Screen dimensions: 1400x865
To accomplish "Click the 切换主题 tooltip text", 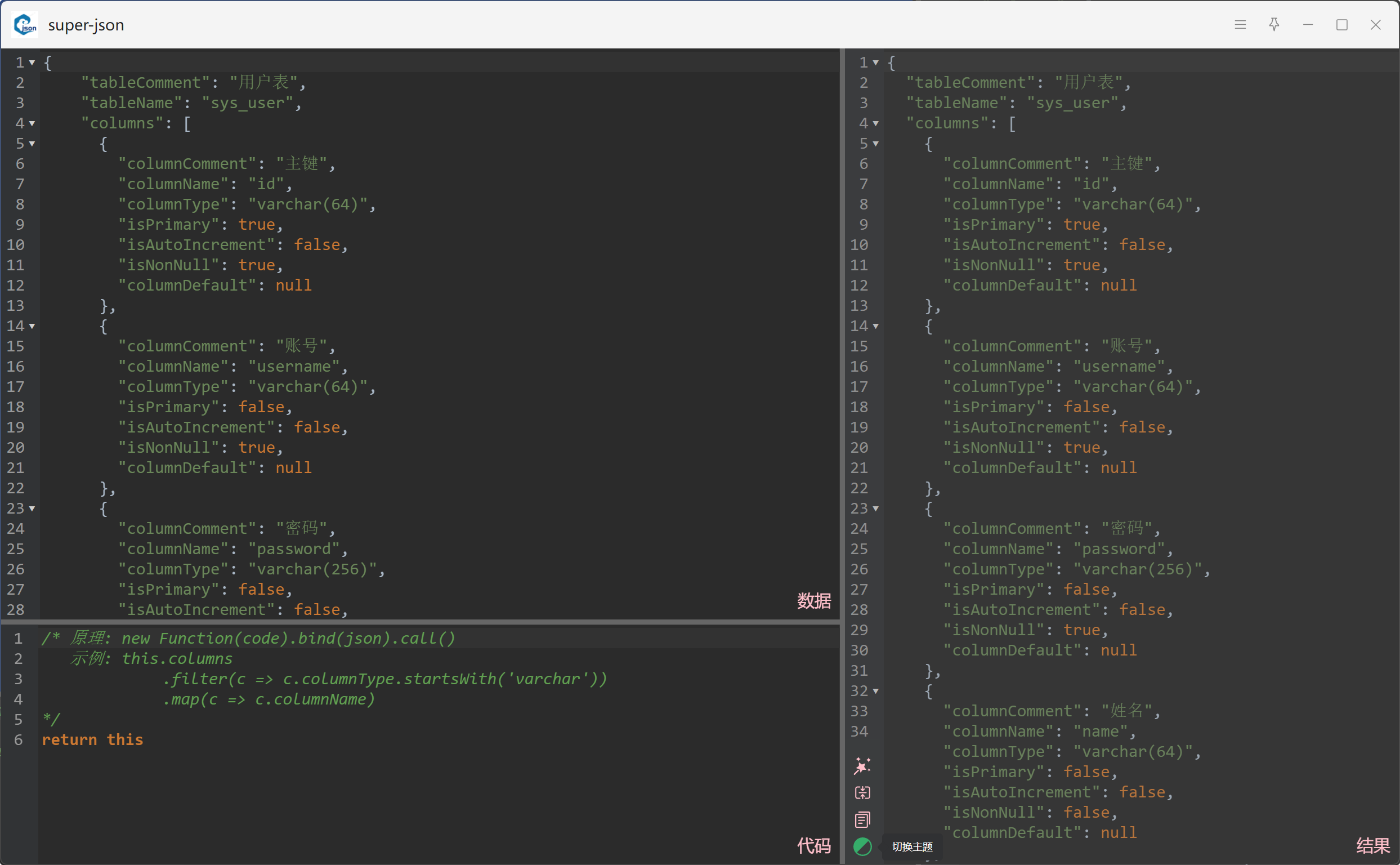I will 912,846.
